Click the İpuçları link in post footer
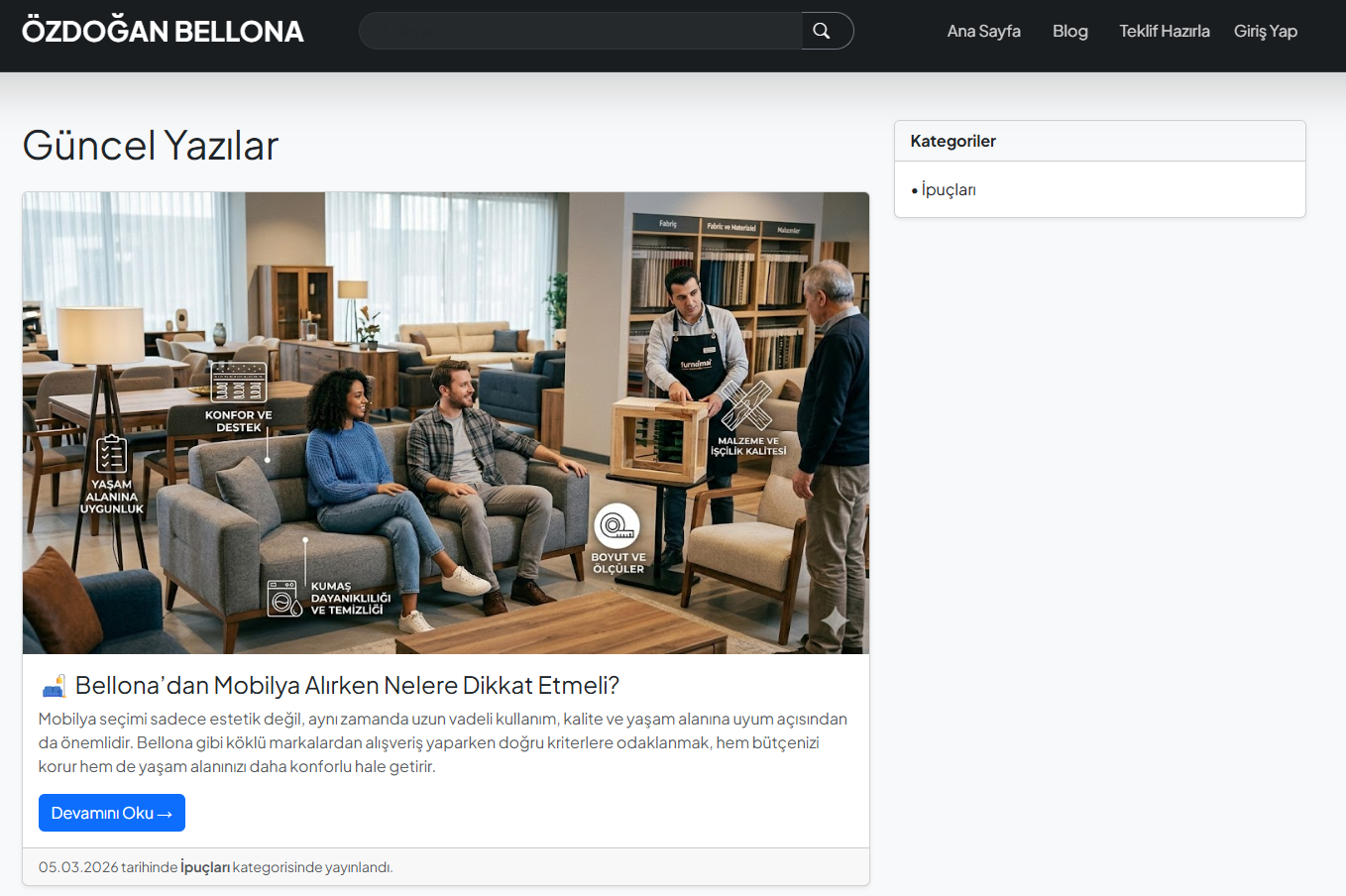Screen dimensions: 1346x896 coord(205,867)
